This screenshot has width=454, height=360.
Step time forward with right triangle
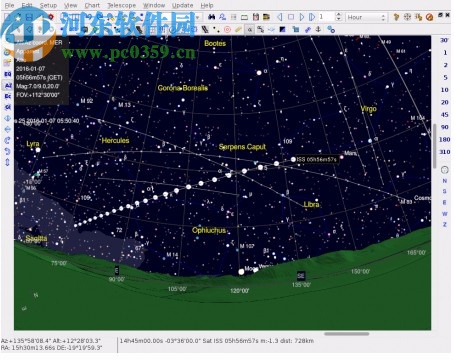tap(302, 17)
